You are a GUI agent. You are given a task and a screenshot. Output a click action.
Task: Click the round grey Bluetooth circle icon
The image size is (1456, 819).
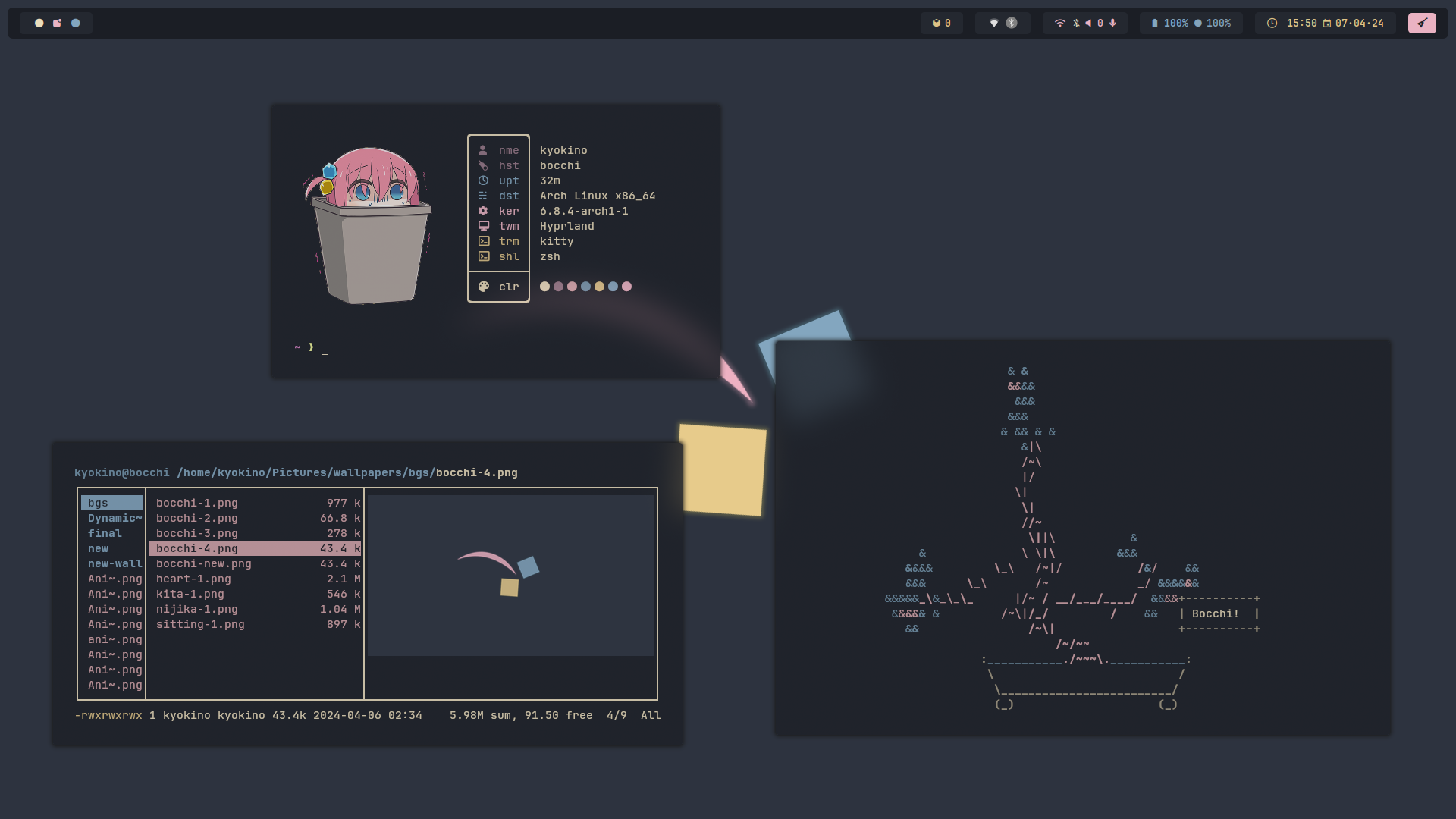[x=1012, y=24]
